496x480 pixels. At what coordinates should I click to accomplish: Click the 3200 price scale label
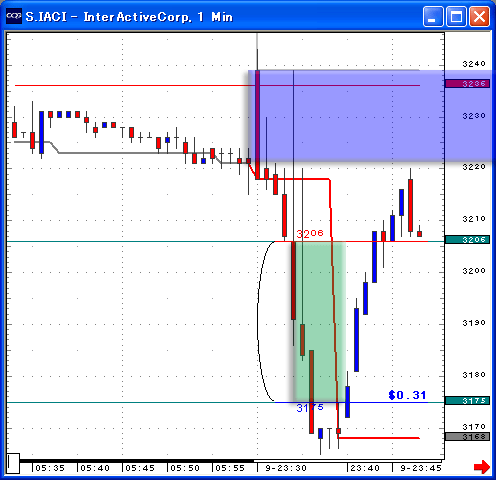(x=474, y=271)
